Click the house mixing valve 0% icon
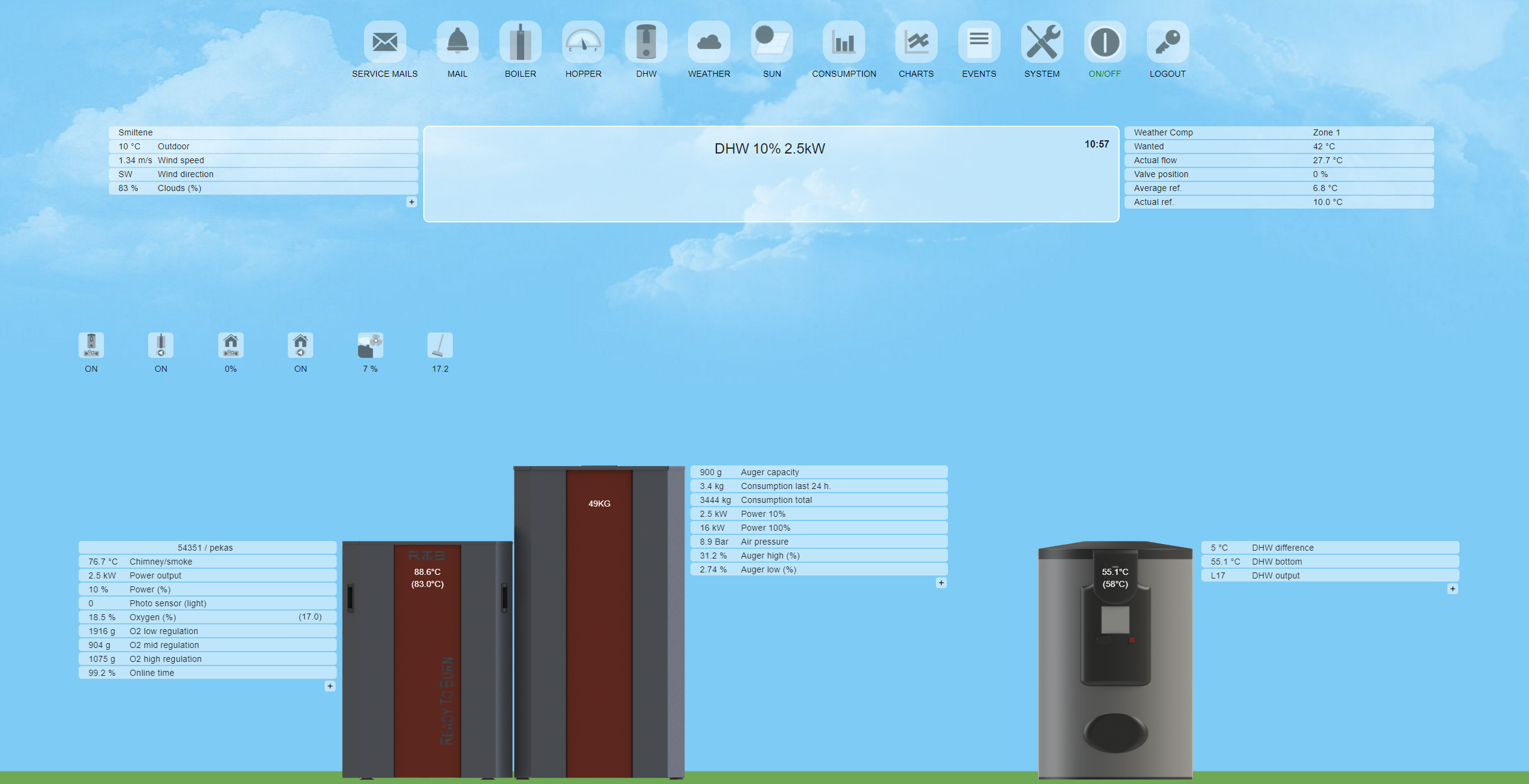 [x=230, y=346]
